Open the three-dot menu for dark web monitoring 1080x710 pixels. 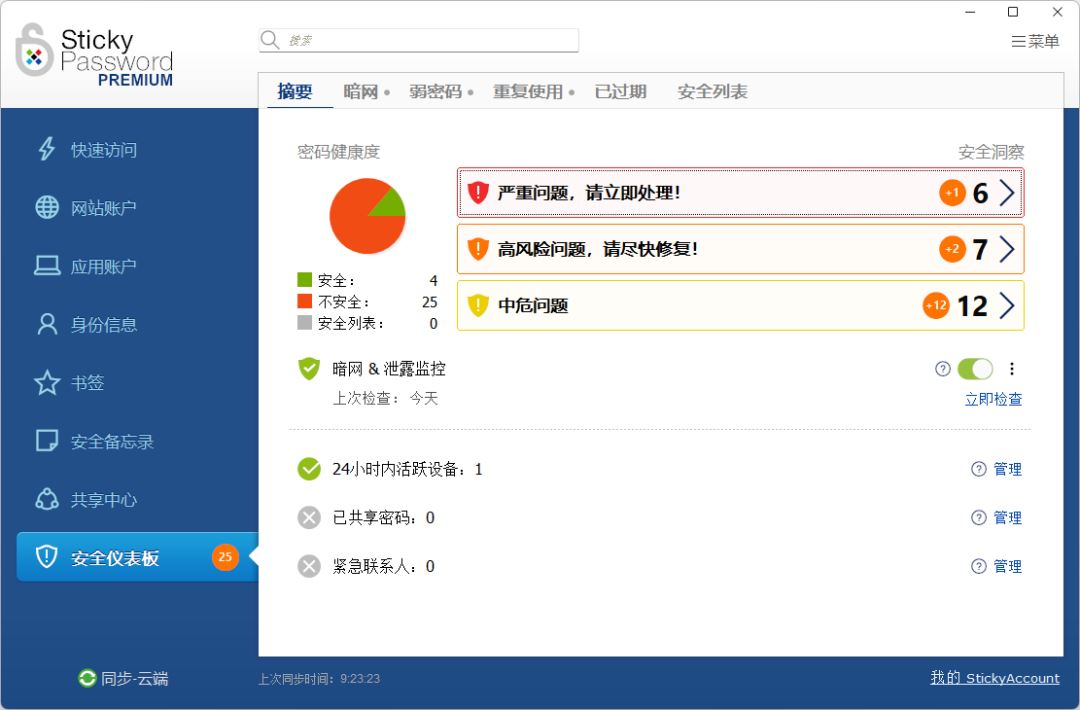click(1012, 368)
